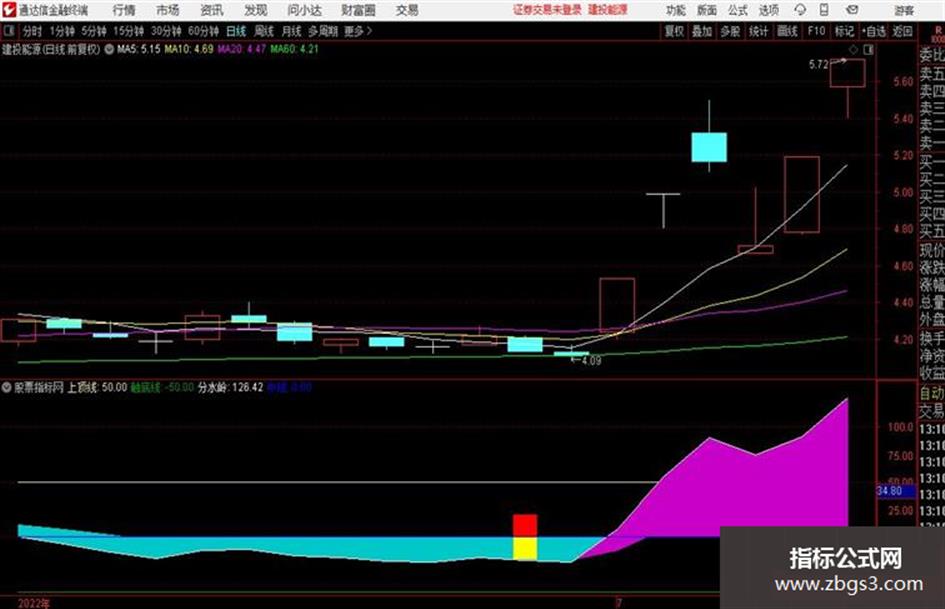Open the 资讯 menu

click(212, 10)
